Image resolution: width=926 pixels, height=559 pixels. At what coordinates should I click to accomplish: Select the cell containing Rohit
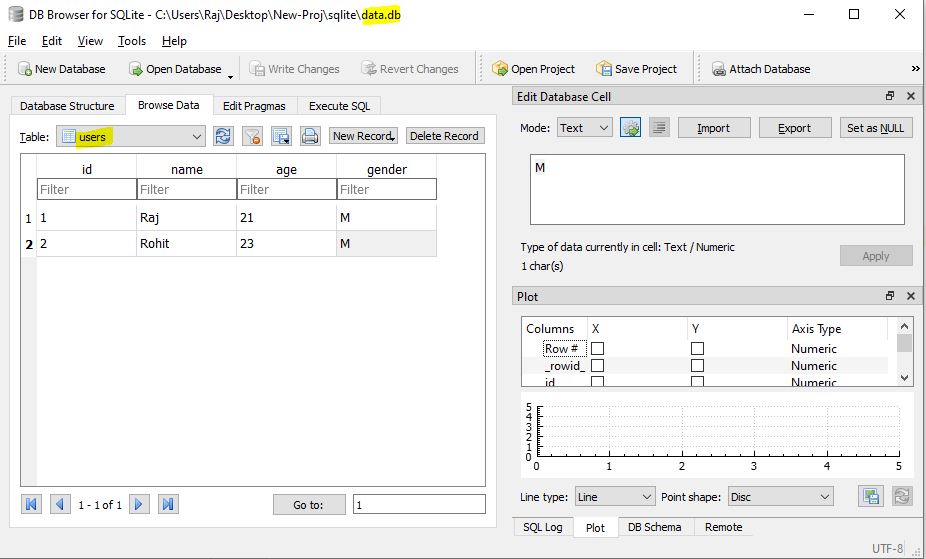[187, 244]
